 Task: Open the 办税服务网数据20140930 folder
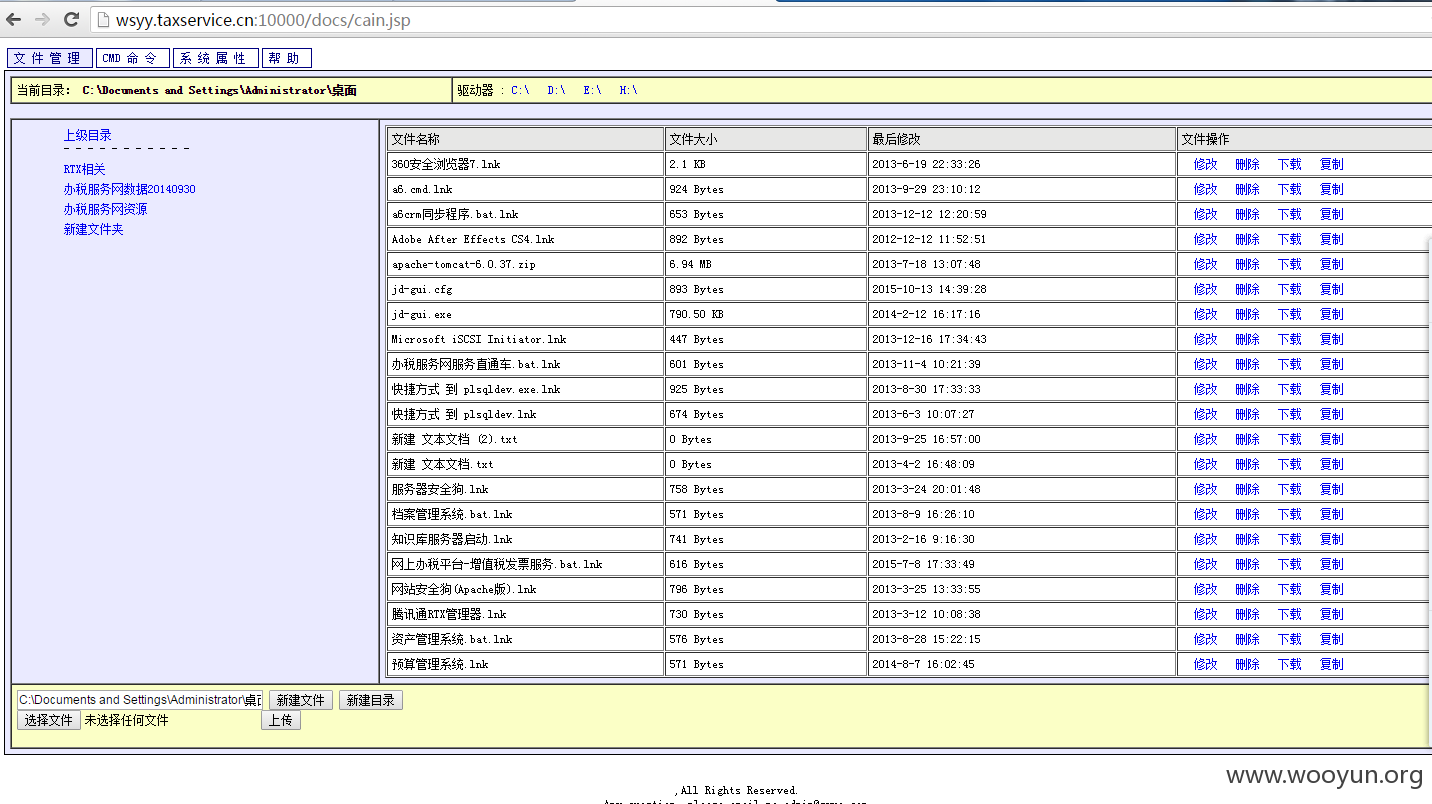tap(130, 189)
